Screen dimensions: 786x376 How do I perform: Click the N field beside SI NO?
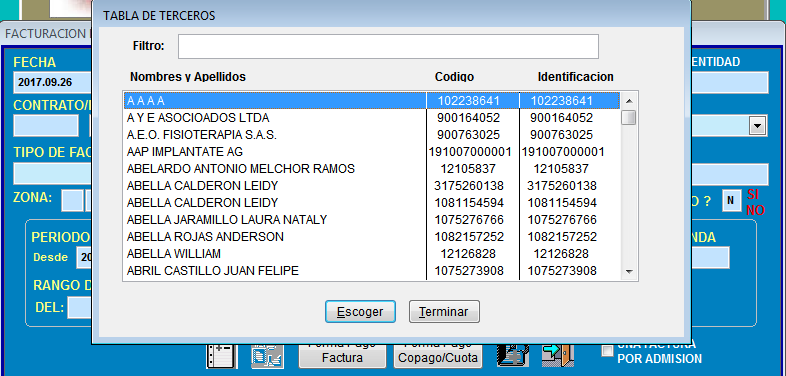coord(731,200)
